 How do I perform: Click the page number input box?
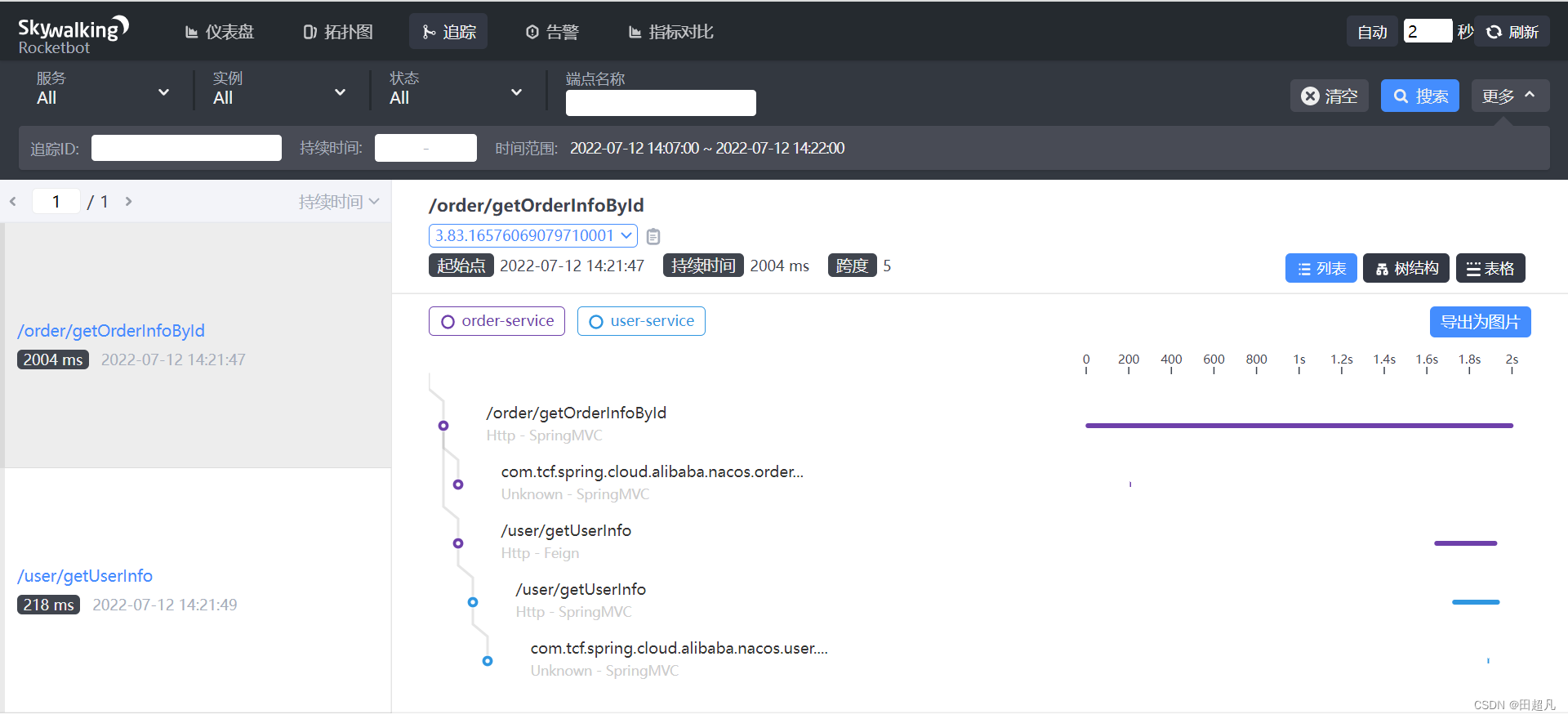pos(56,201)
